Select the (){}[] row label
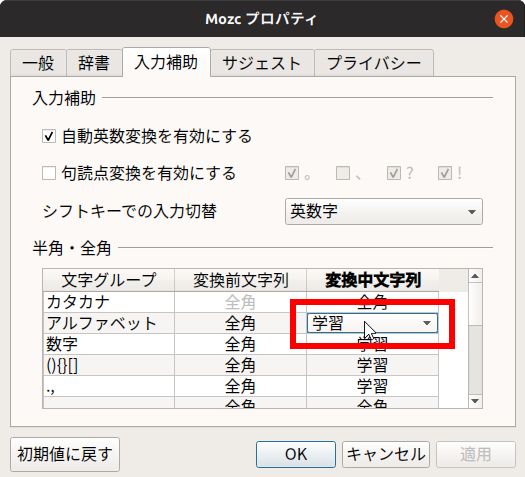525x477 pixels. 108,365
